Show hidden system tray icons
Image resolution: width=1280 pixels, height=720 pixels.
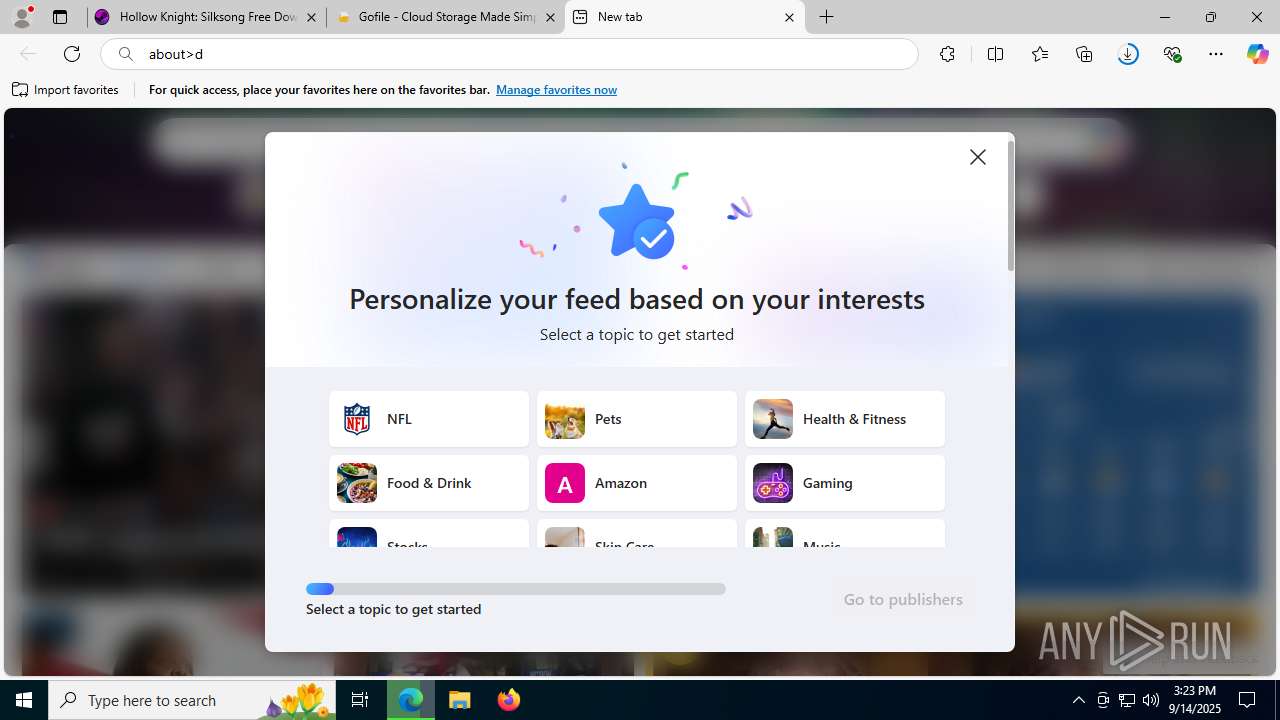[x=1079, y=700]
